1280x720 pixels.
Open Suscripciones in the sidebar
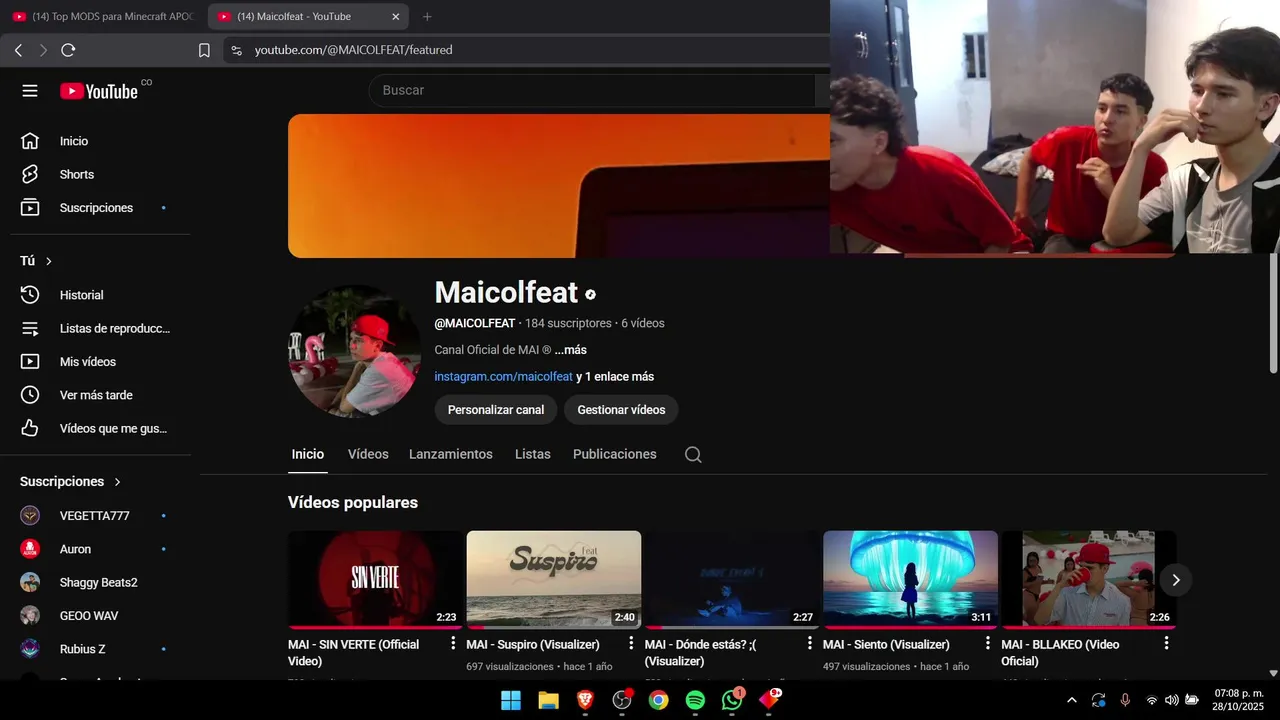(95, 208)
